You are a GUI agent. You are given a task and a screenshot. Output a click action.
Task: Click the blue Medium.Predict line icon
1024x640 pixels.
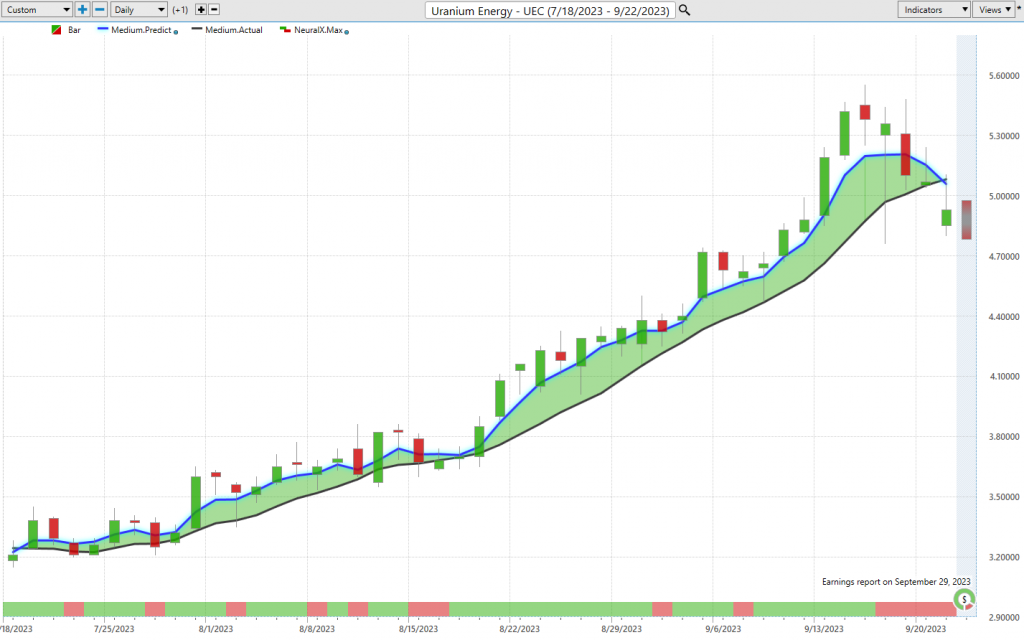click(x=103, y=29)
